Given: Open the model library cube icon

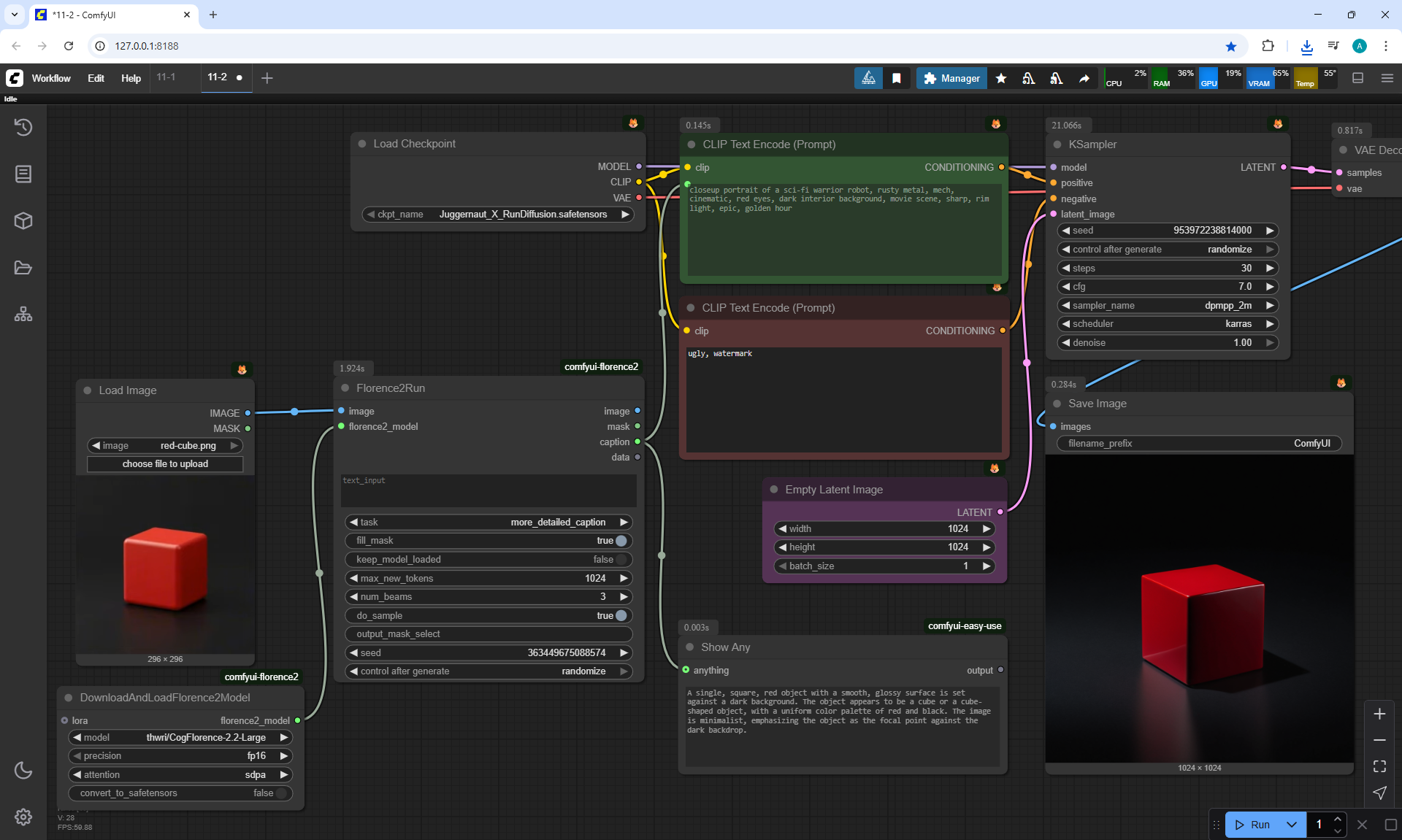Looking at the screenshot, I should pyautogui.click(x=23, y=220).
